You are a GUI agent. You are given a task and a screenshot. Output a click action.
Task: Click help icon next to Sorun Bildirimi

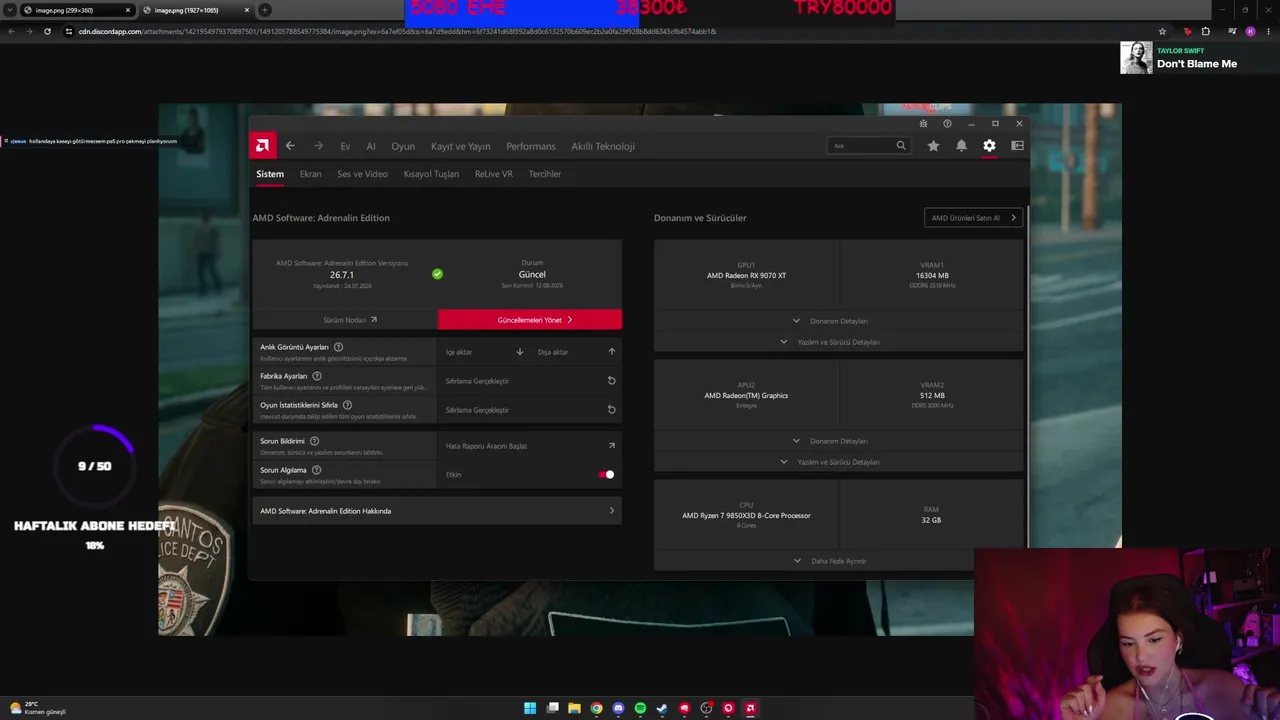click(x=314, y=441)
